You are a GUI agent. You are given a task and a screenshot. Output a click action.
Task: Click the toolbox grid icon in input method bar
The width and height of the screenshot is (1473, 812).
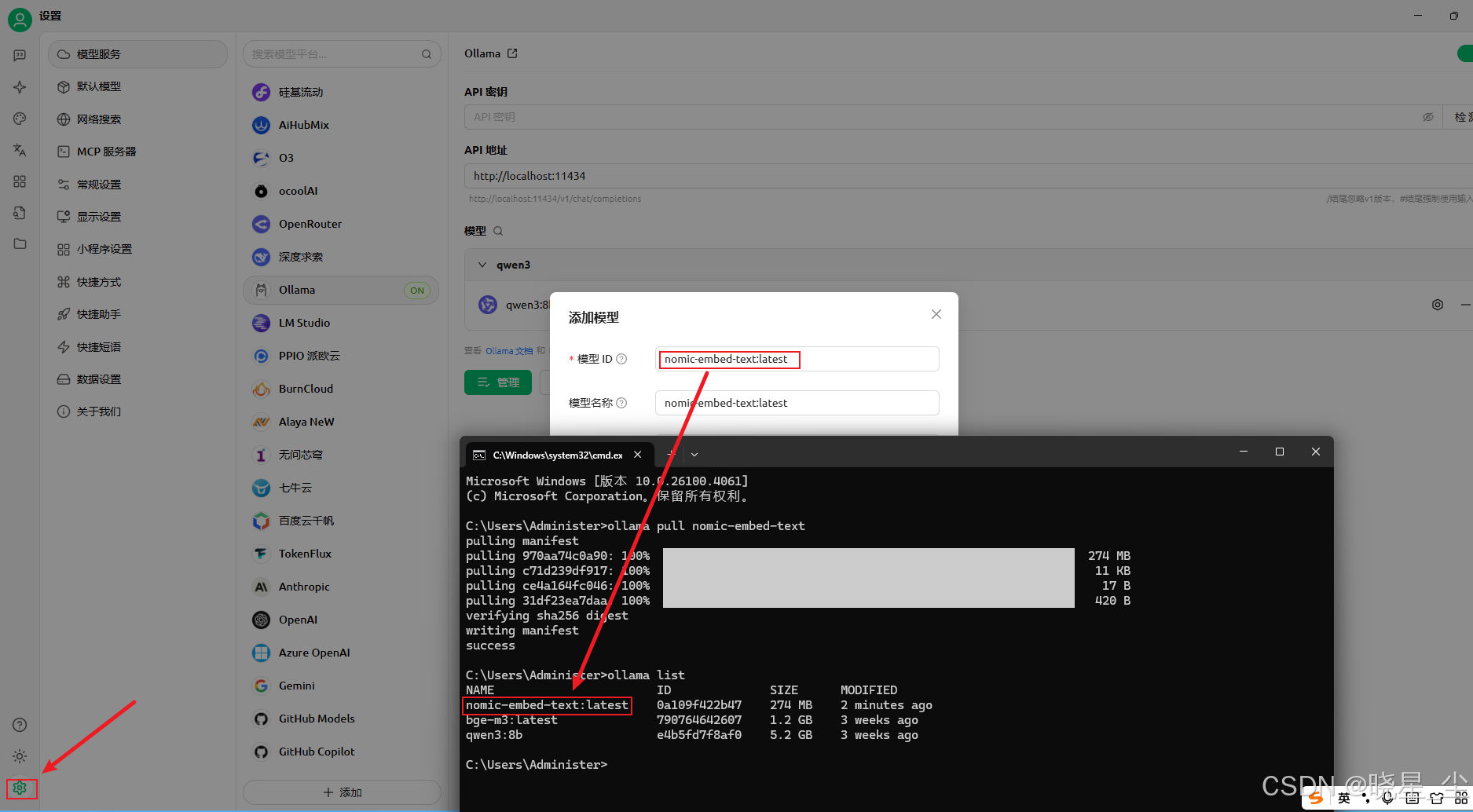coord(1461,799)
